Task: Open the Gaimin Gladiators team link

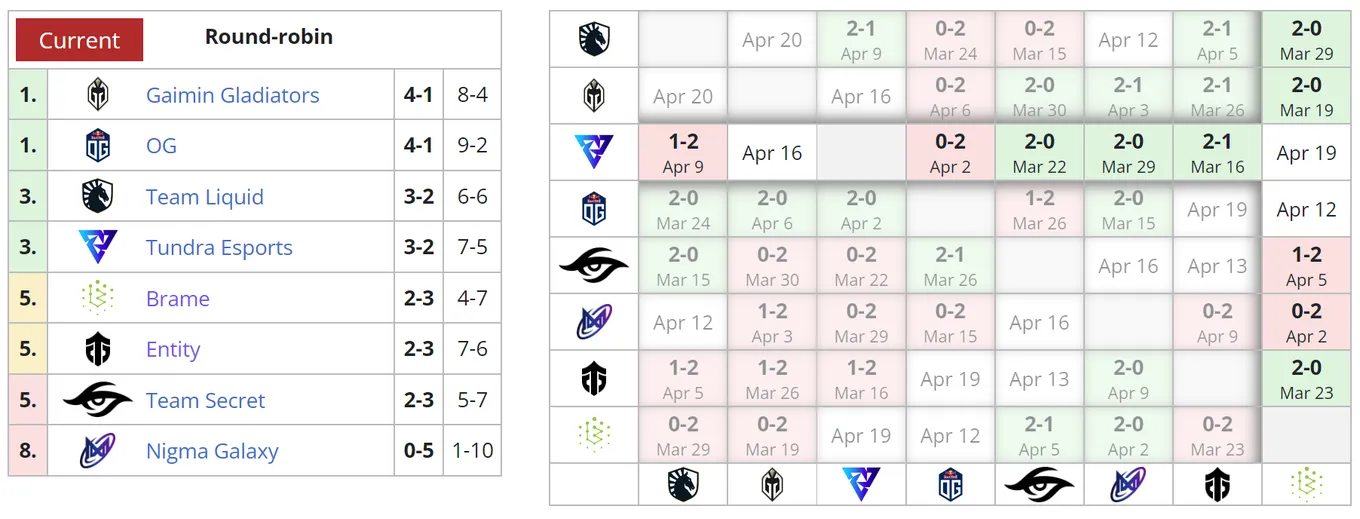Action: [233, 95]
